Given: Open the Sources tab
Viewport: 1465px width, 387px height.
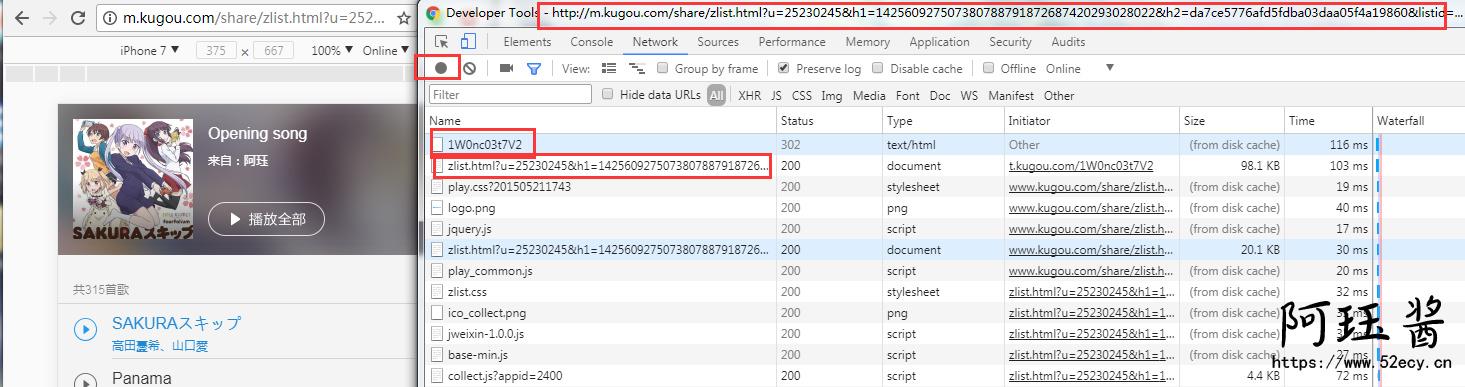Looking at the screenshot, I should tap(718, 42).
